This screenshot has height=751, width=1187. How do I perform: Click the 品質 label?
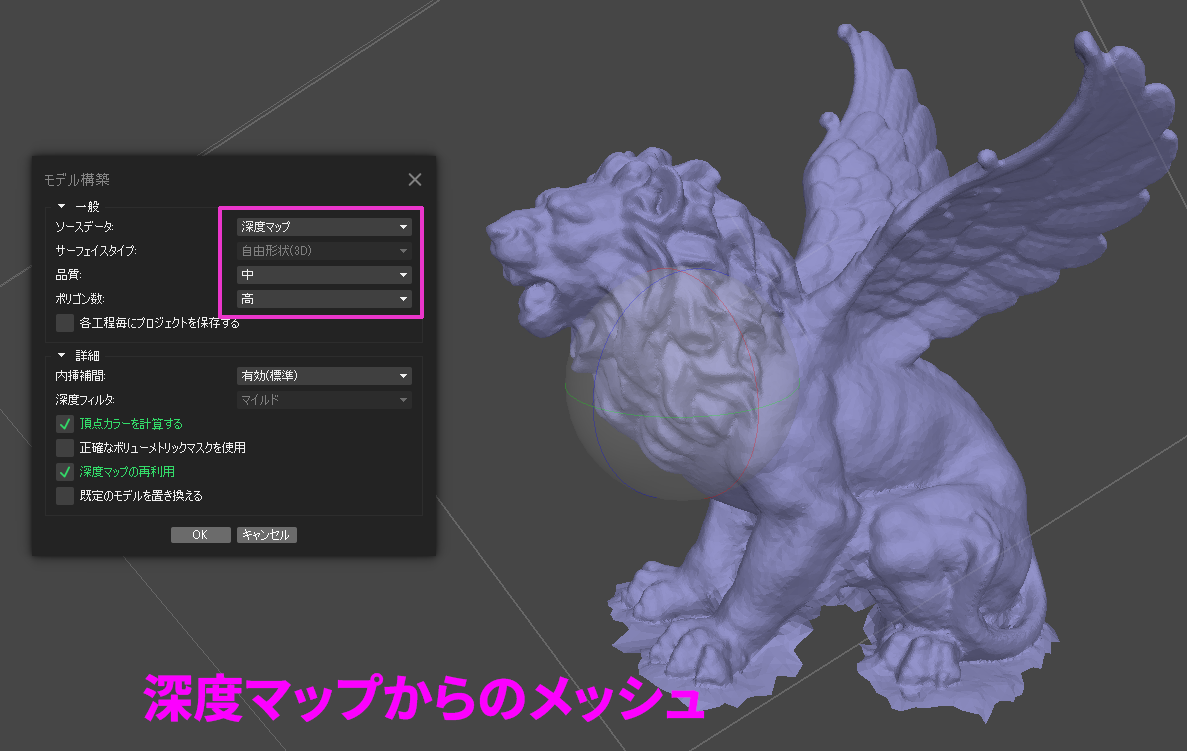coord(68,275)
